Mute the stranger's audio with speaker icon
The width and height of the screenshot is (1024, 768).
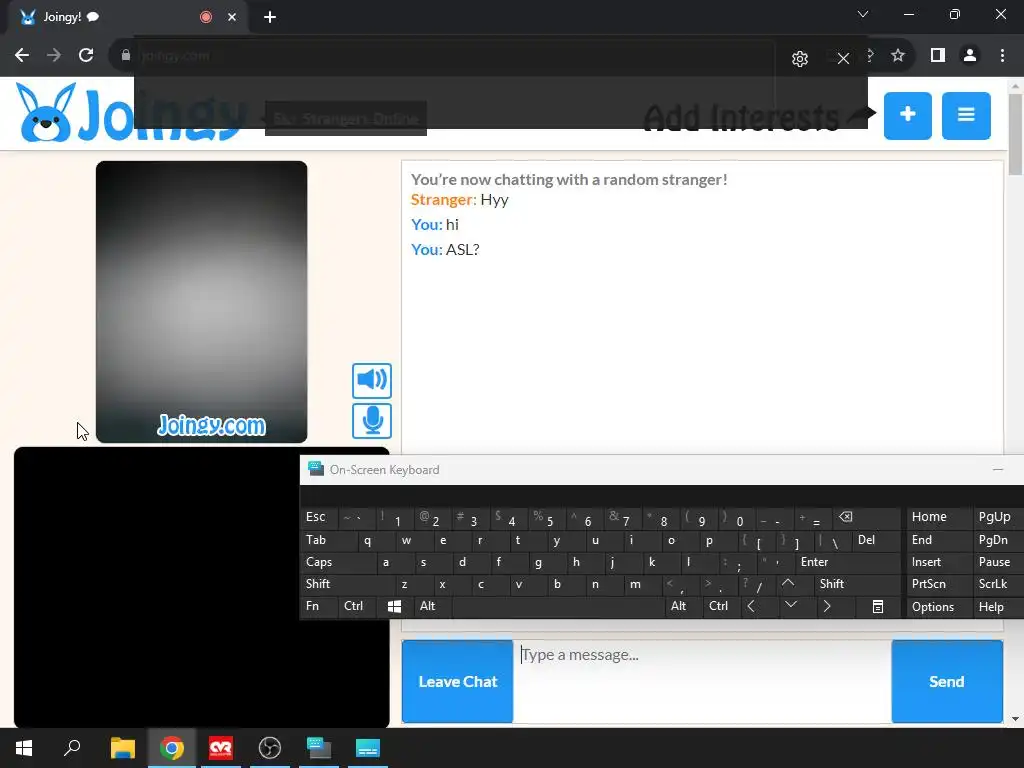coord(372,380)
